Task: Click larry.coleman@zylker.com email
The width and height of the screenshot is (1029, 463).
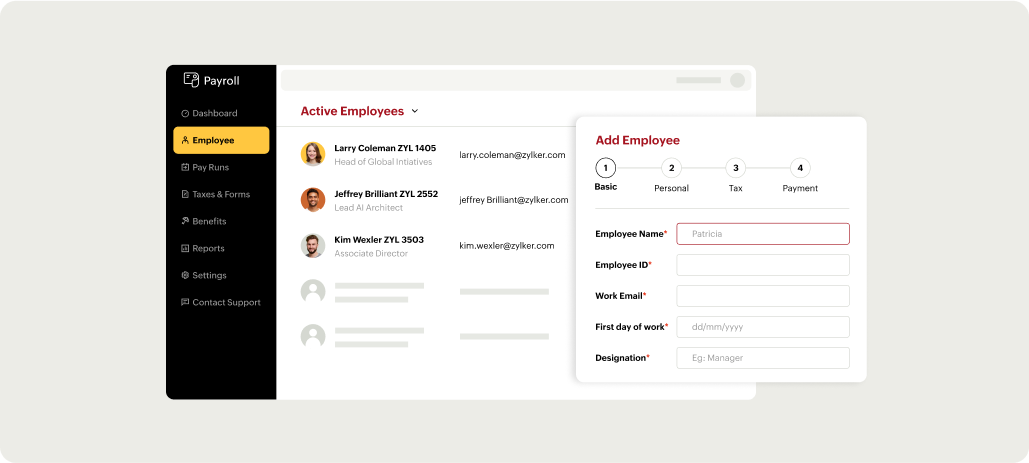Action: click(513, 155)
